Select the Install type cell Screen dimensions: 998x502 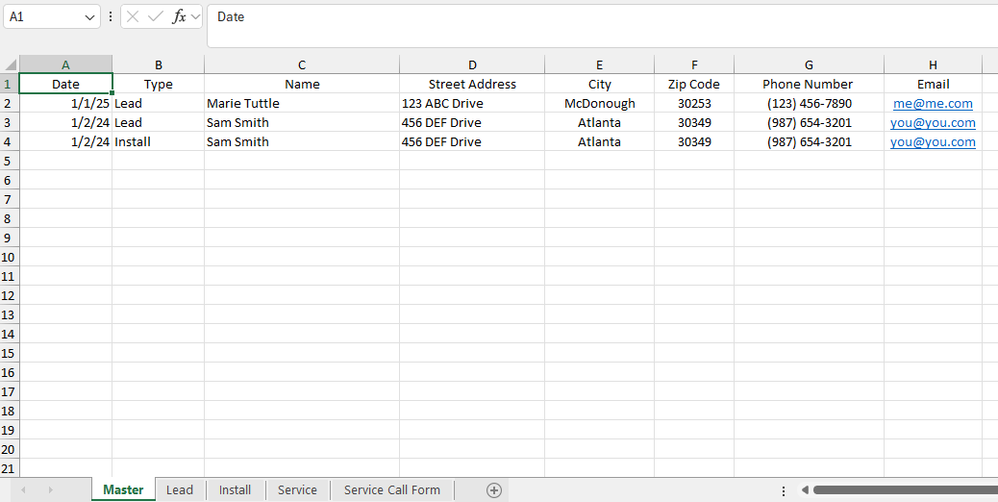pyautogui.click(x=158, y=142)
